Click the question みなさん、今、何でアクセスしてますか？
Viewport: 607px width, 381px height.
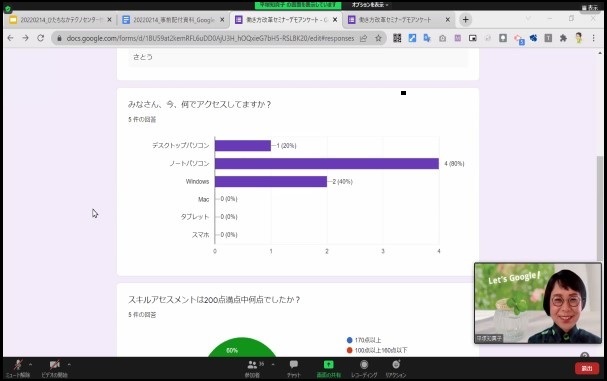tap(199, 104)
